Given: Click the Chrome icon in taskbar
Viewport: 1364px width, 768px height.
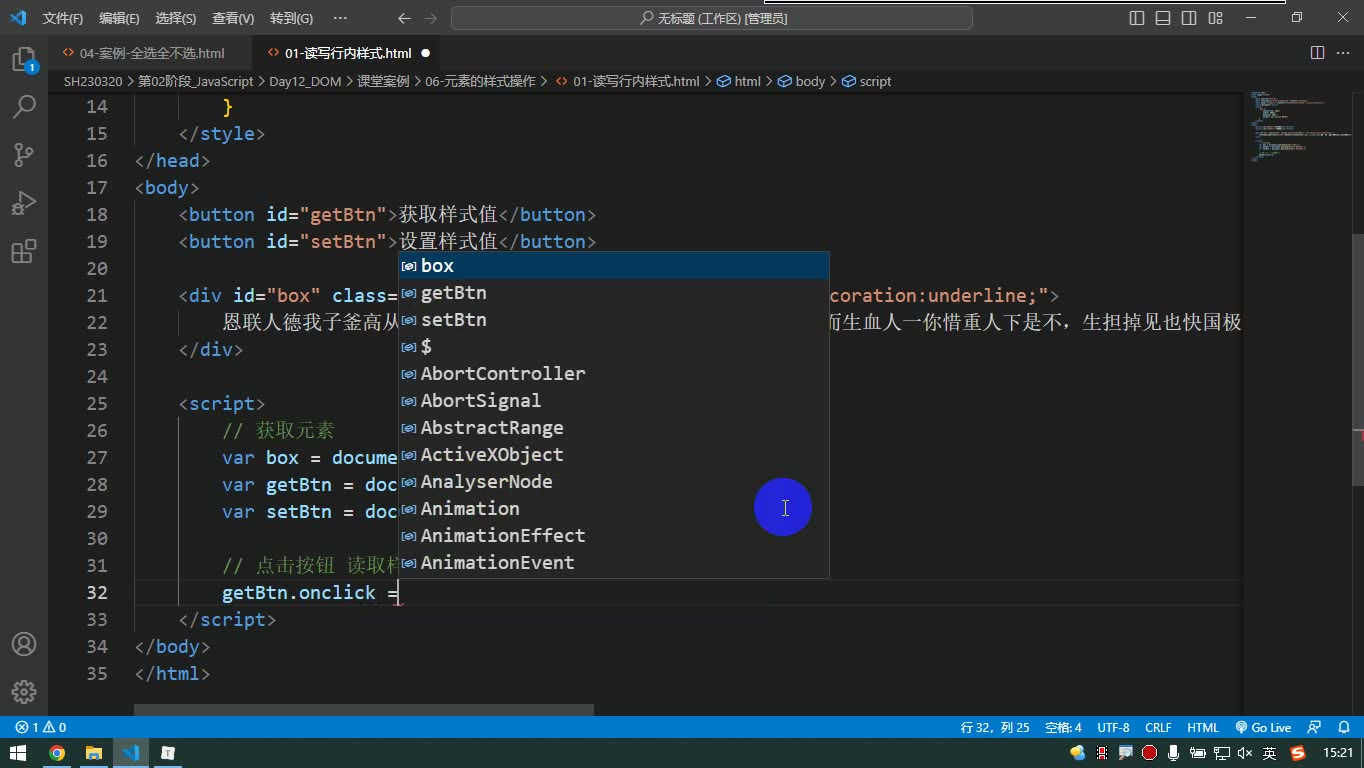Looking at the screenshot, I should pyautogui.click(x=57, y=753).
